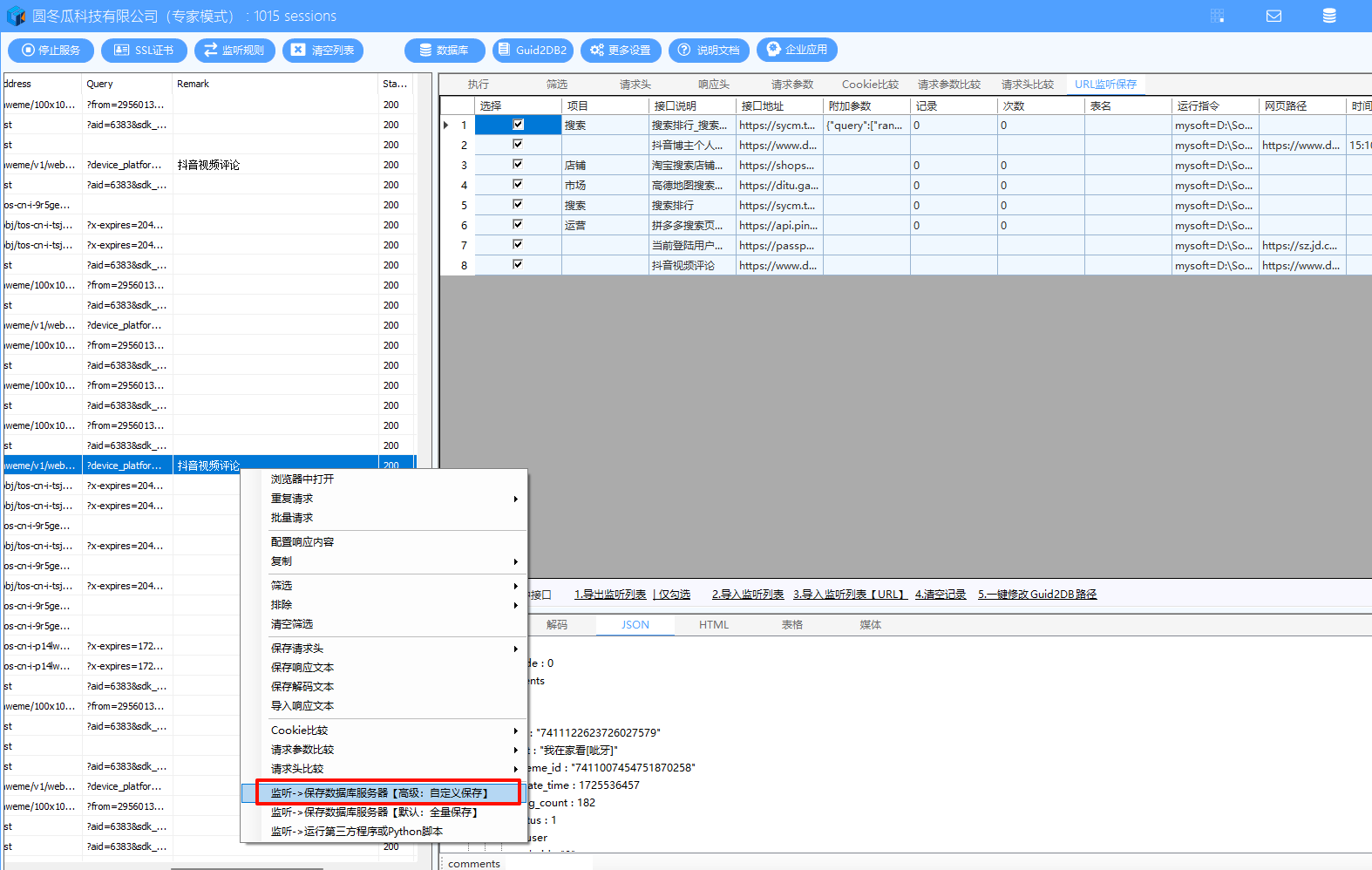Click the 停止服务 stop service button
Screen dimensions: 1372x870
coord(51,51)
